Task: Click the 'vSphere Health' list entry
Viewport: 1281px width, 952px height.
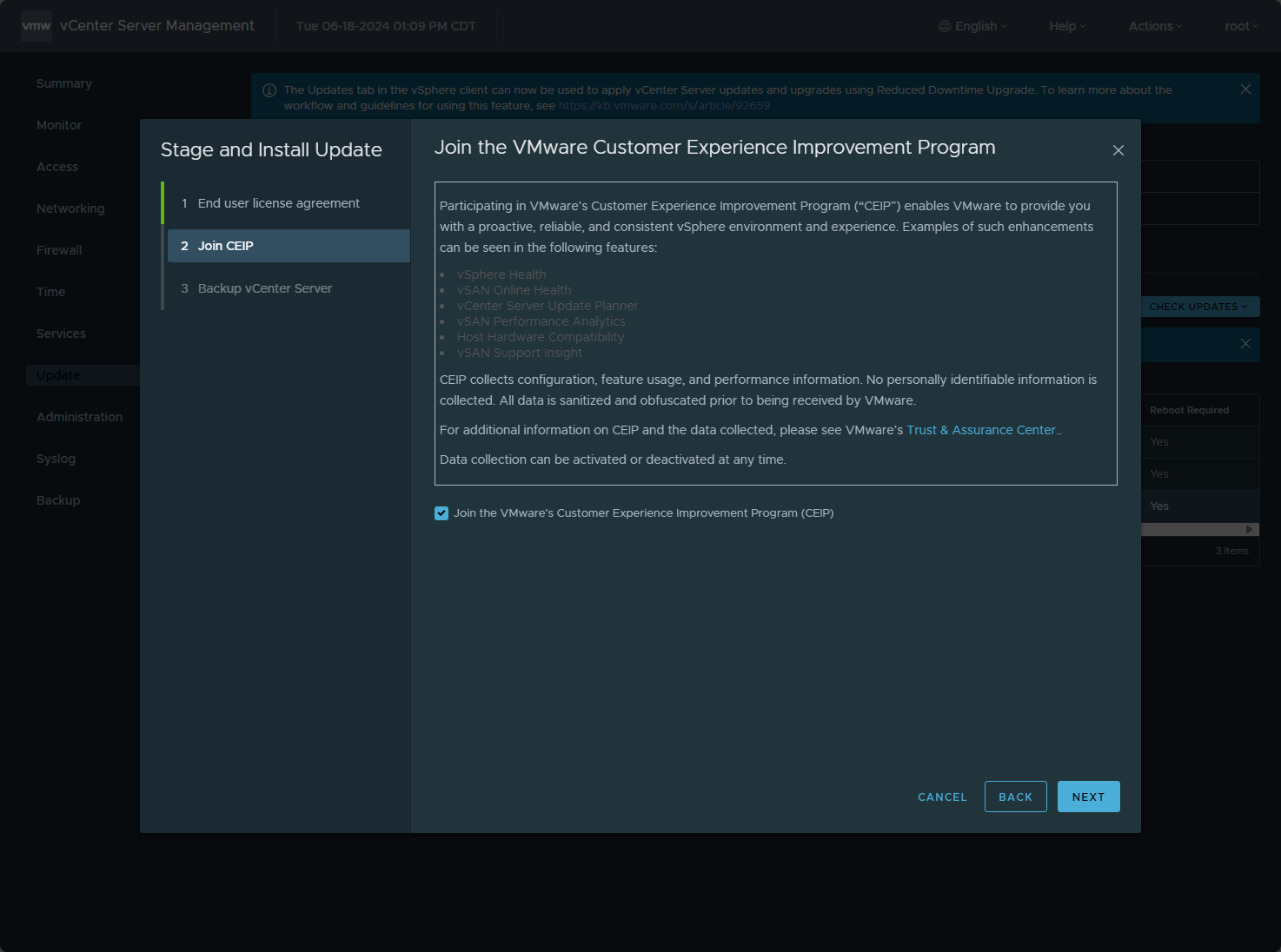Action: tap(501, 274)
